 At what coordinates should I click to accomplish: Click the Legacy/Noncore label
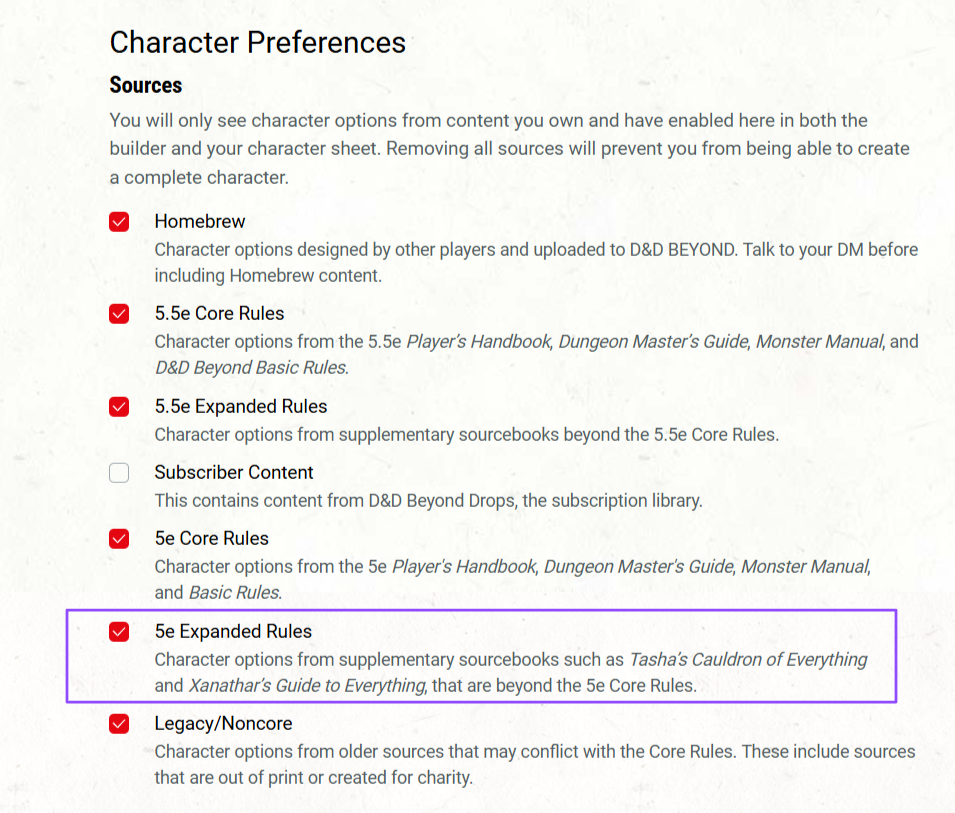[x=224, y=723]
